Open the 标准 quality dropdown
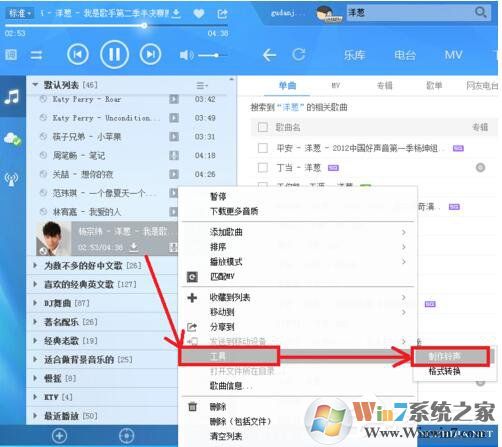The width and height of the screenshot is (502, 447). [20, 13]
